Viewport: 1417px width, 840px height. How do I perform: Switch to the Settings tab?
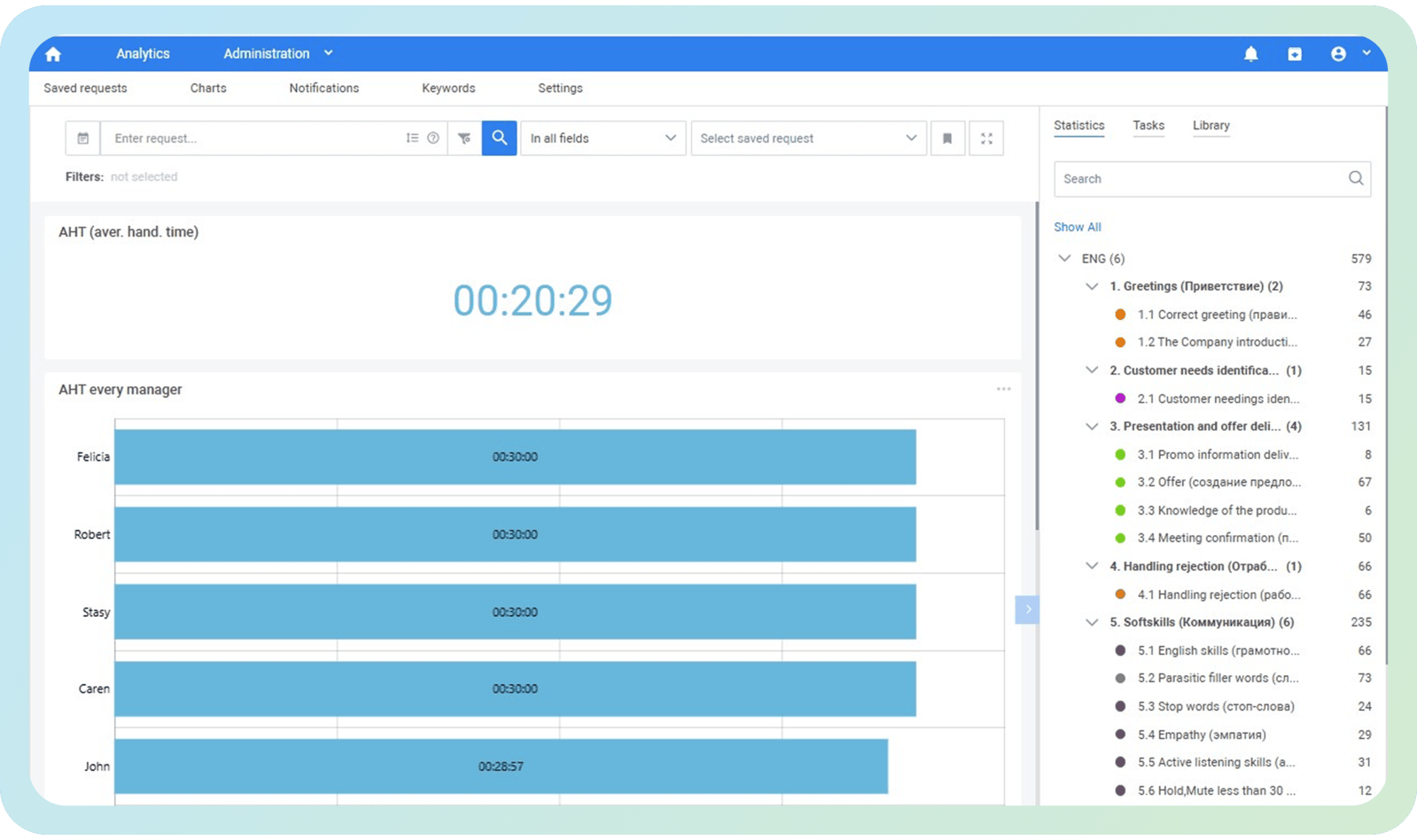pyautogui.click(x=560, y=88)
